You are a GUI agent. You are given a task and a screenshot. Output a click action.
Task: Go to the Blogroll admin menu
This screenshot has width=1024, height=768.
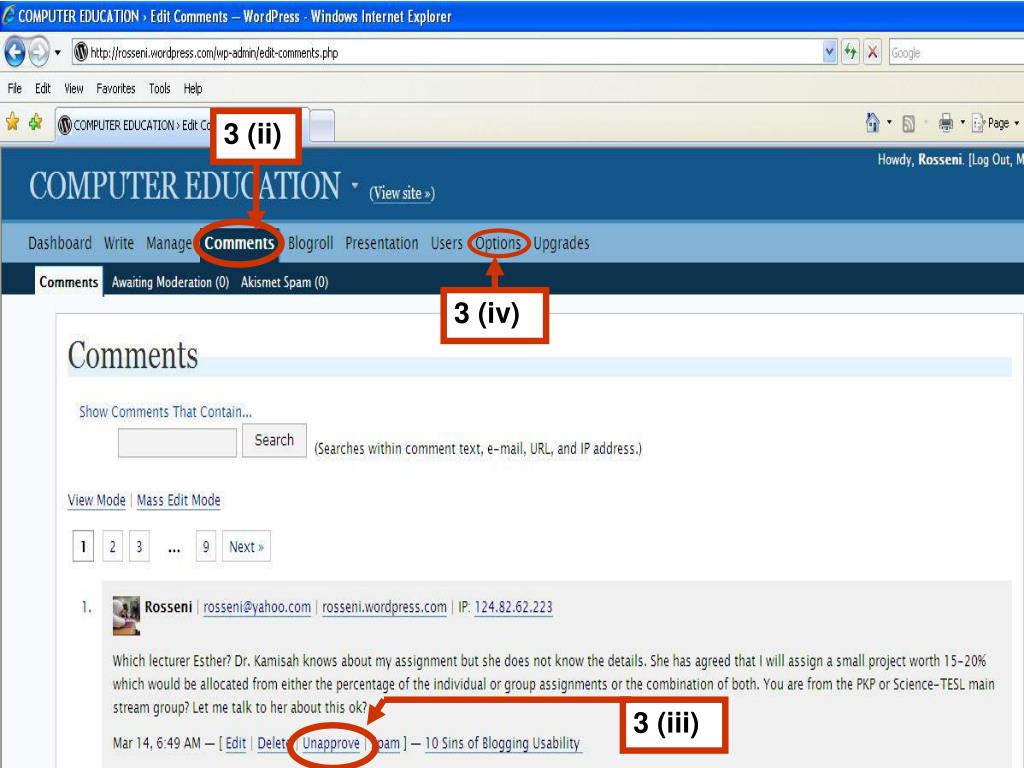(x=310, y=243)
